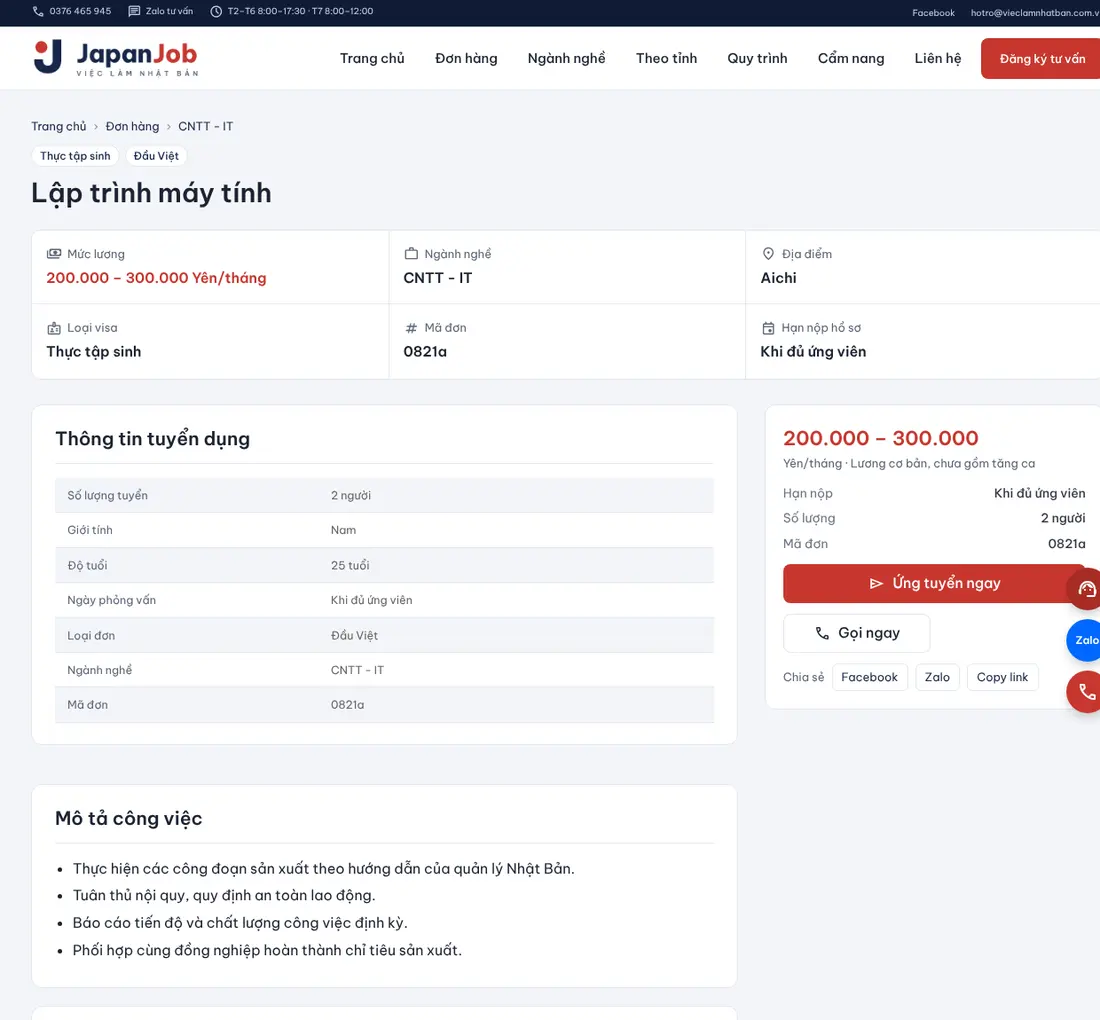Screen dimensions: 1100x1020
Task: Open the Theo tỉnh menu item
Action: (x=666, y=58)
